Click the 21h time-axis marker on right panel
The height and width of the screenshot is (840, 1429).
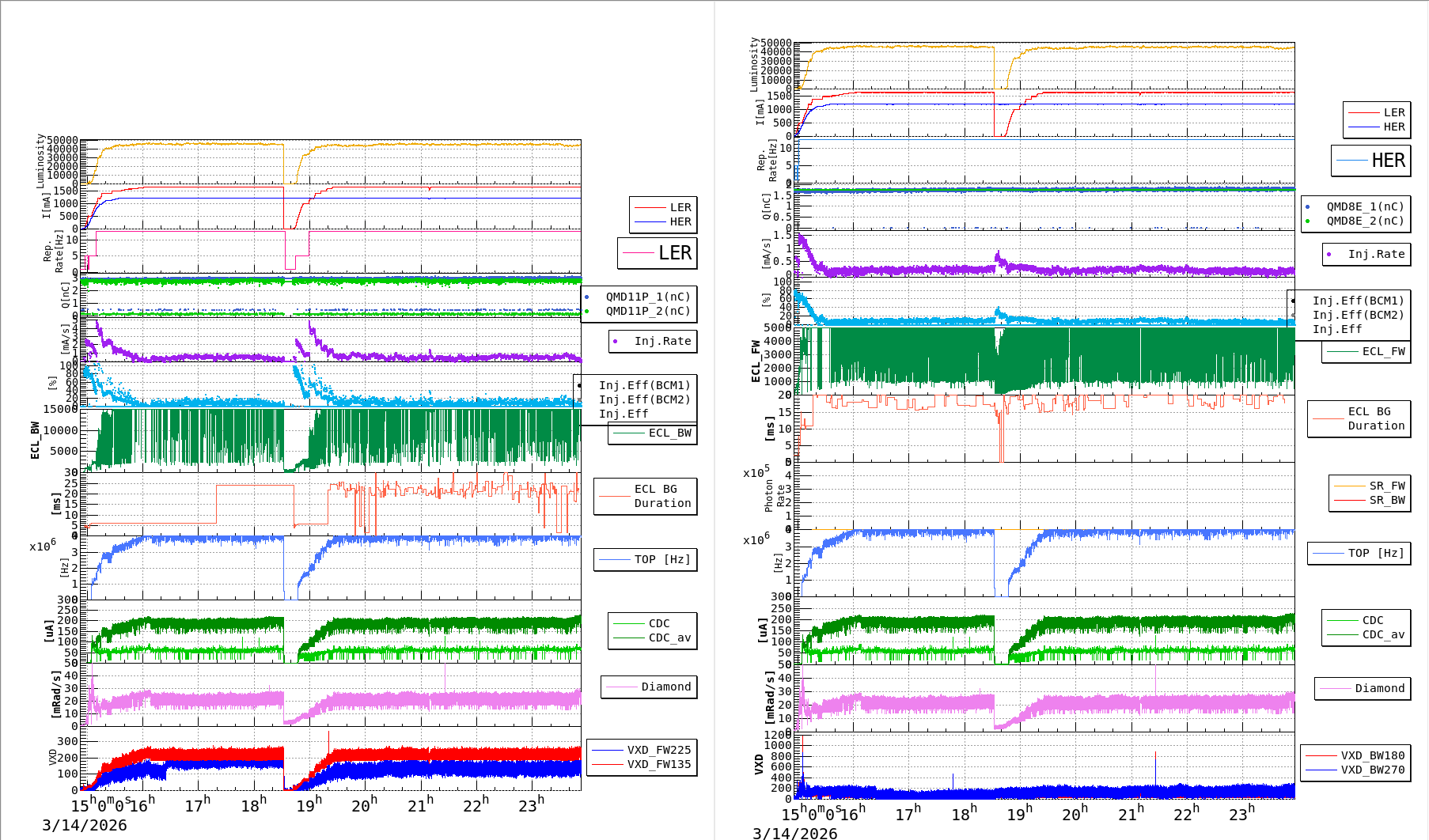pos(1130,813)
